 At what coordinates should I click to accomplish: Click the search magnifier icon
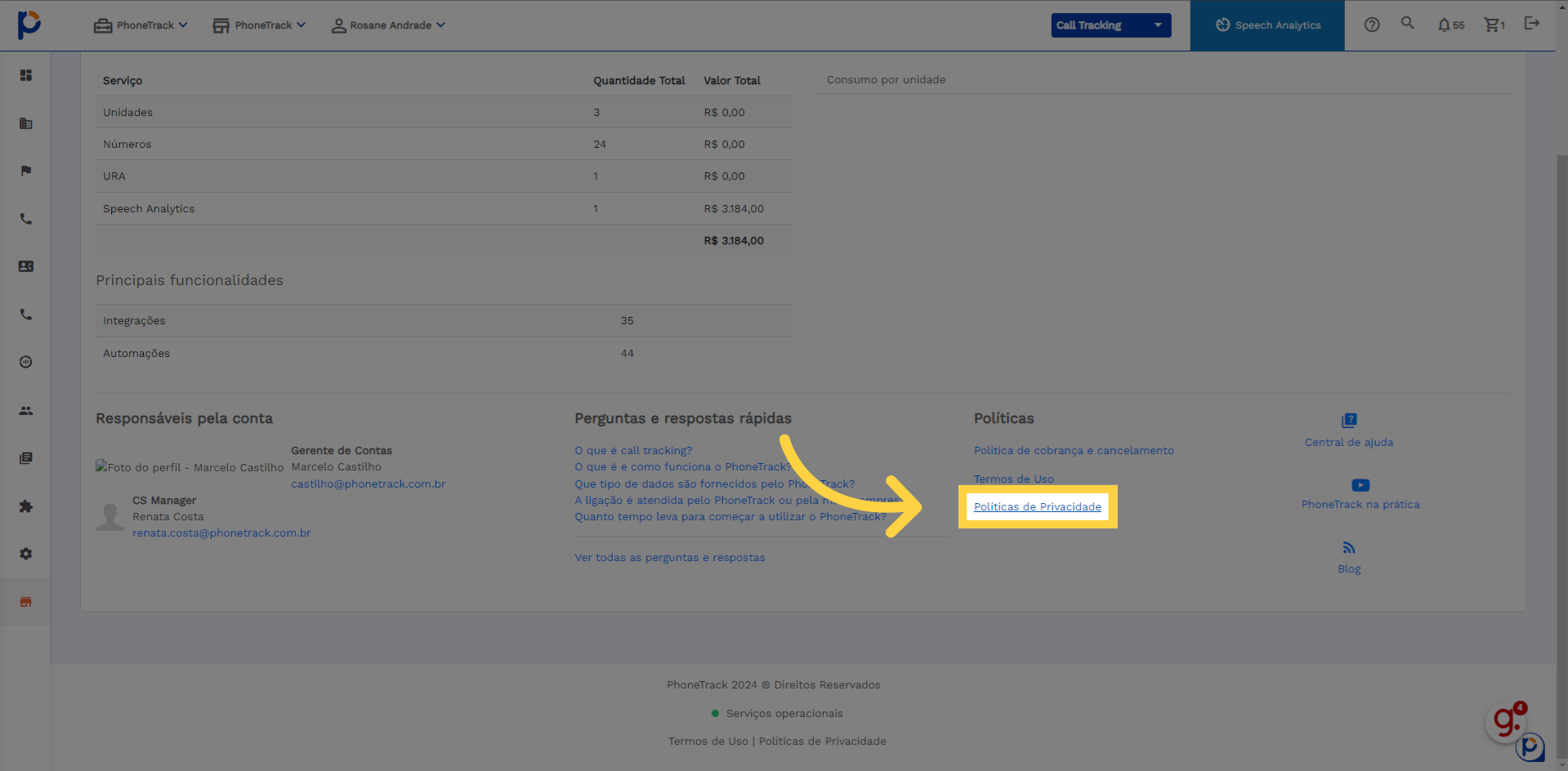tap(1407, 23)
